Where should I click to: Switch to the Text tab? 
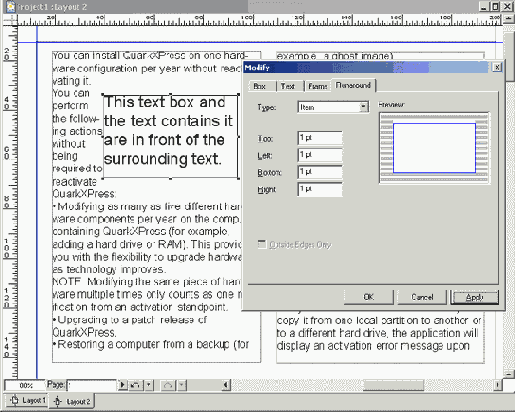(x=288, y=86)
